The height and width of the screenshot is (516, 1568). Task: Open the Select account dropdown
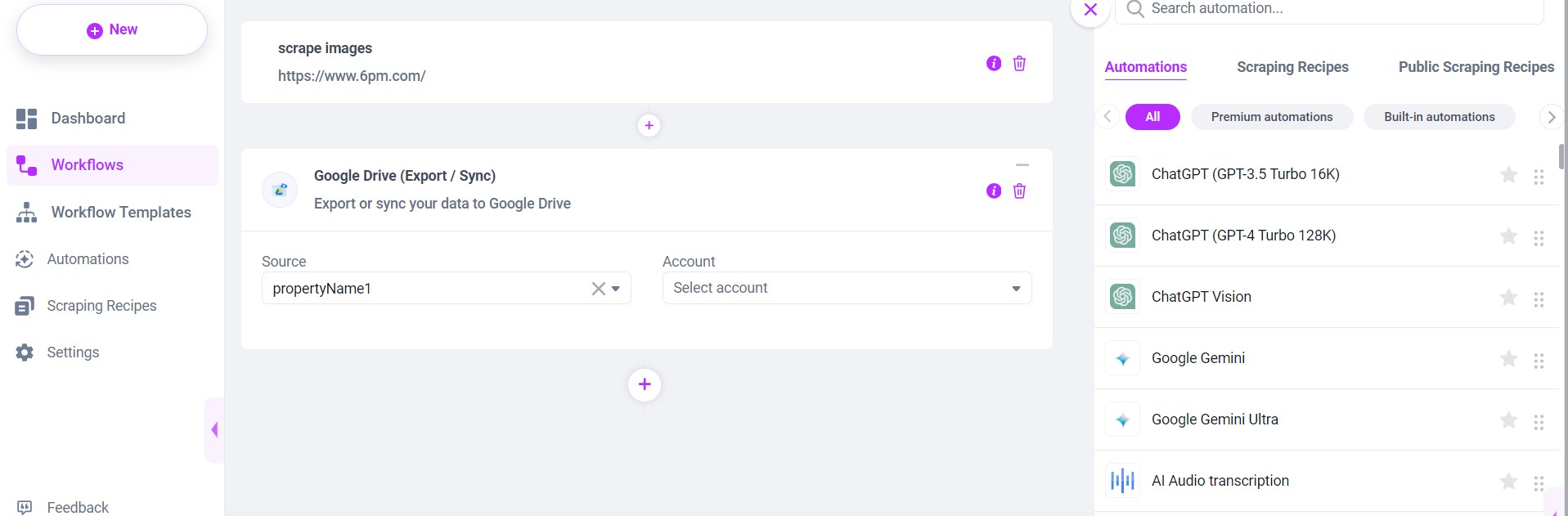click(x=846, y=288)
